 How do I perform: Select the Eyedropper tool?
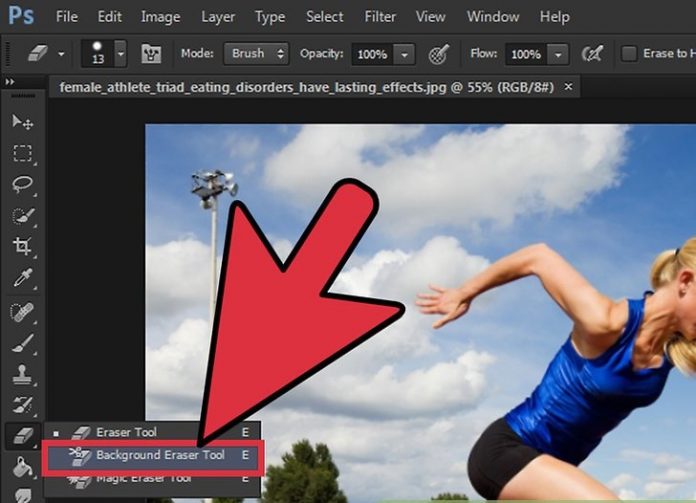(x=22, y=278)
